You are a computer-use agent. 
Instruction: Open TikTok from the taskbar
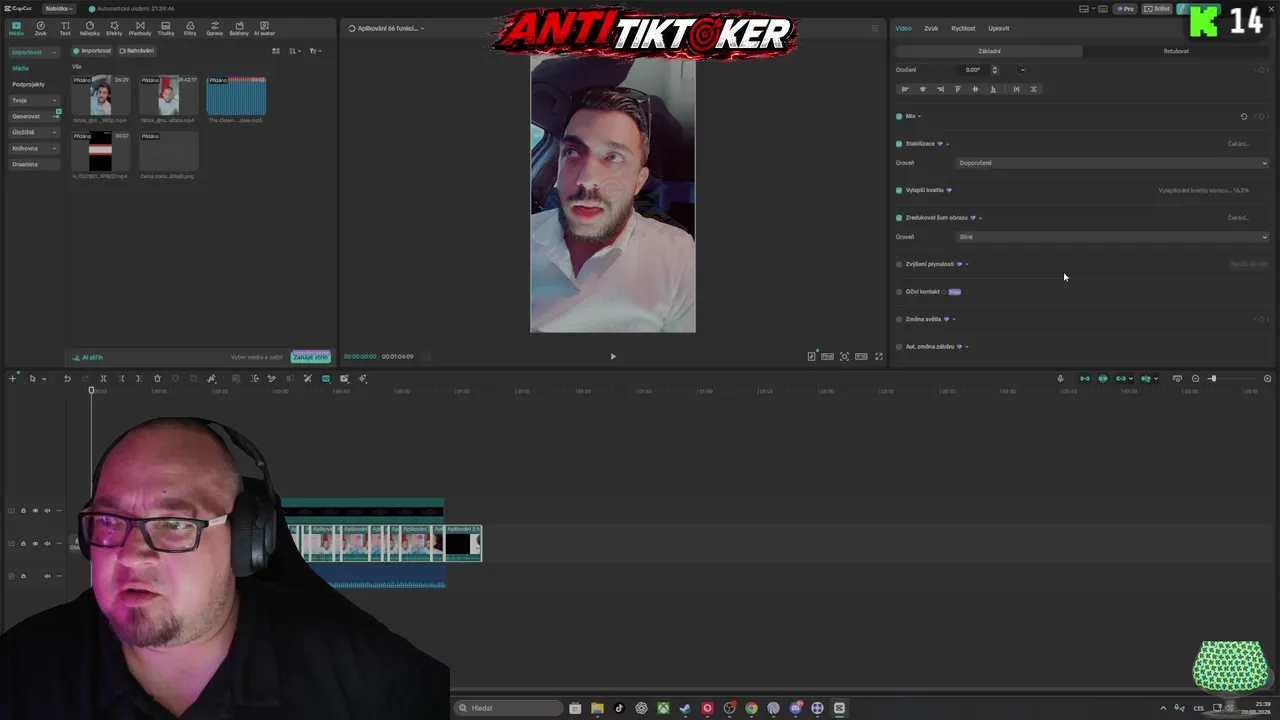[x=619, y=708]
